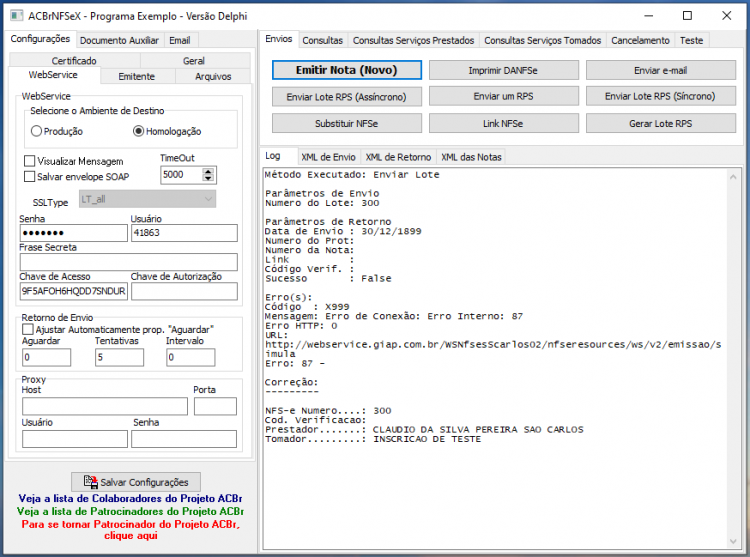Tick the Salvar envelope SOAP checkbox

[x=30, y=176]
